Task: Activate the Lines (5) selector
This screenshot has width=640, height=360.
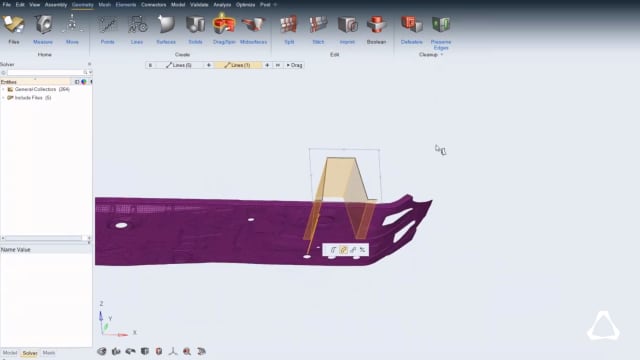Action: [180, 65]
